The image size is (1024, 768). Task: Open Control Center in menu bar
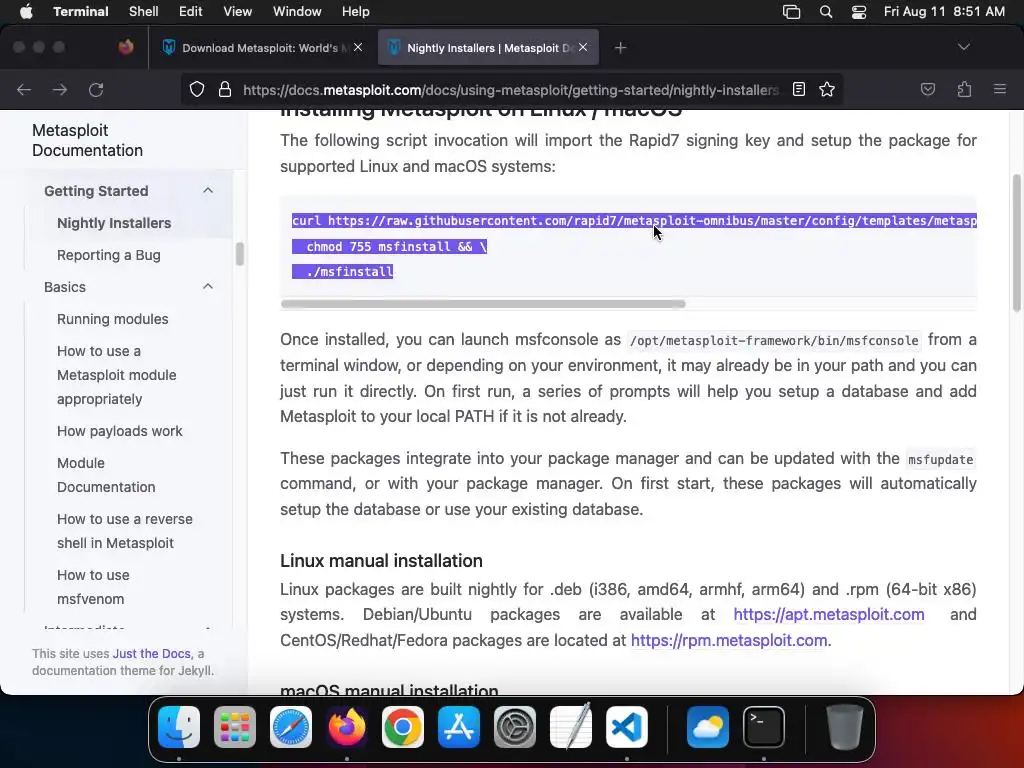pyautogui.click(x=859, y=12)
